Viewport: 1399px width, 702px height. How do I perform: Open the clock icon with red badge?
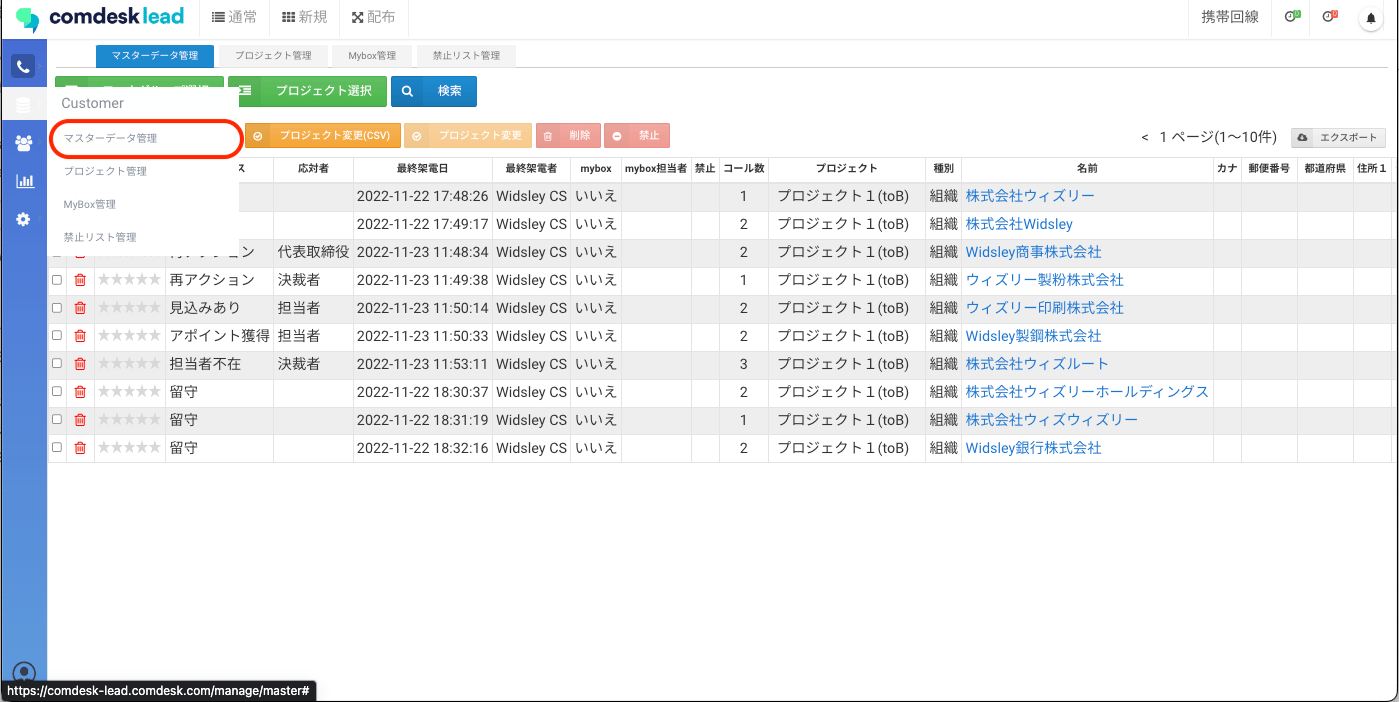[x=1329, y=17]
